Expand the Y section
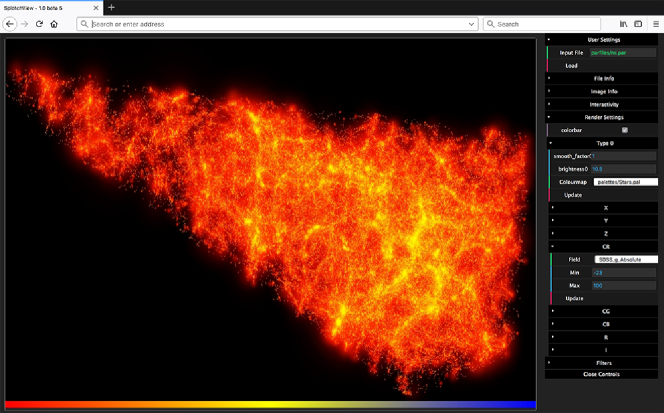Image resolution: width=664 pixels, height=413 pixels. (x=605, y=221)
